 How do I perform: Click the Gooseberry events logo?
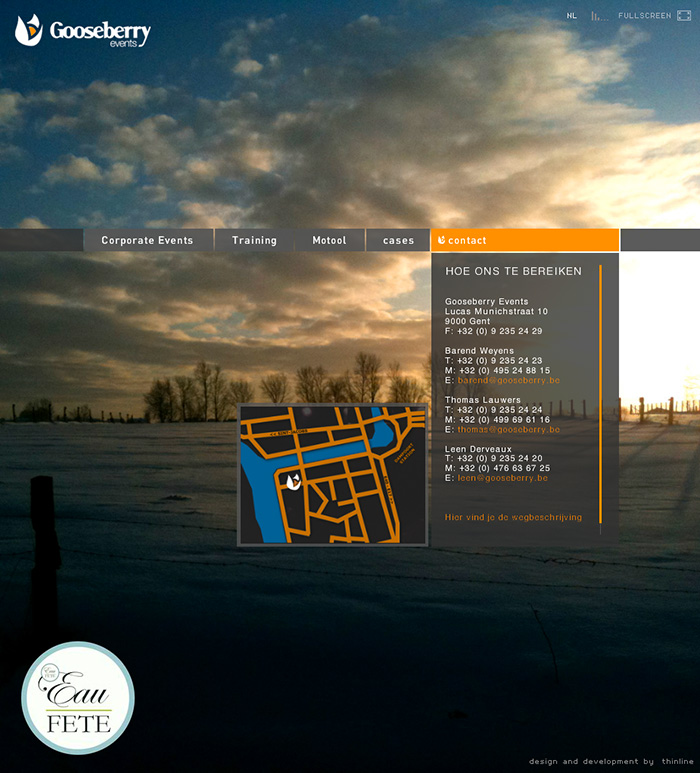coord(83,31)
